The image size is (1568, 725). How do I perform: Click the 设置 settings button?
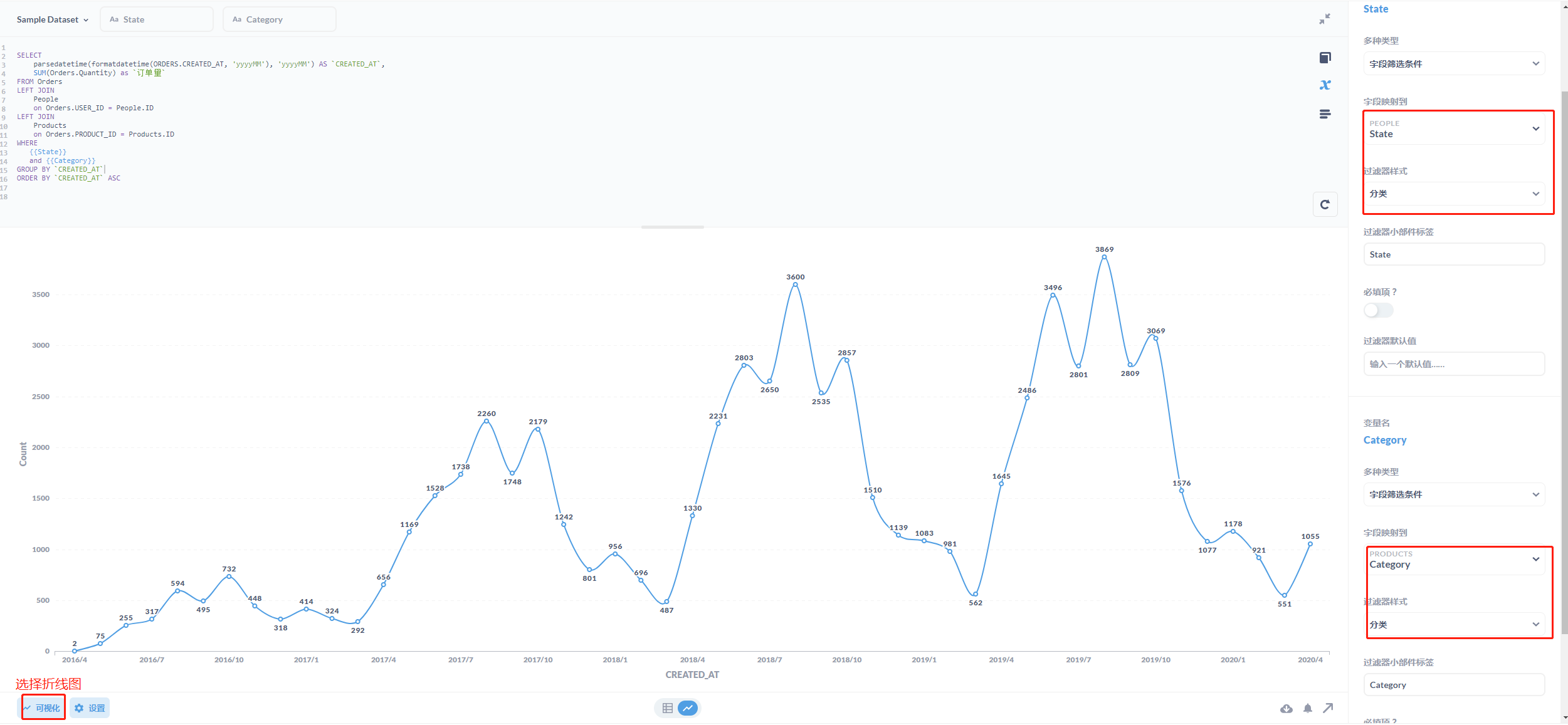pos(90,708)
